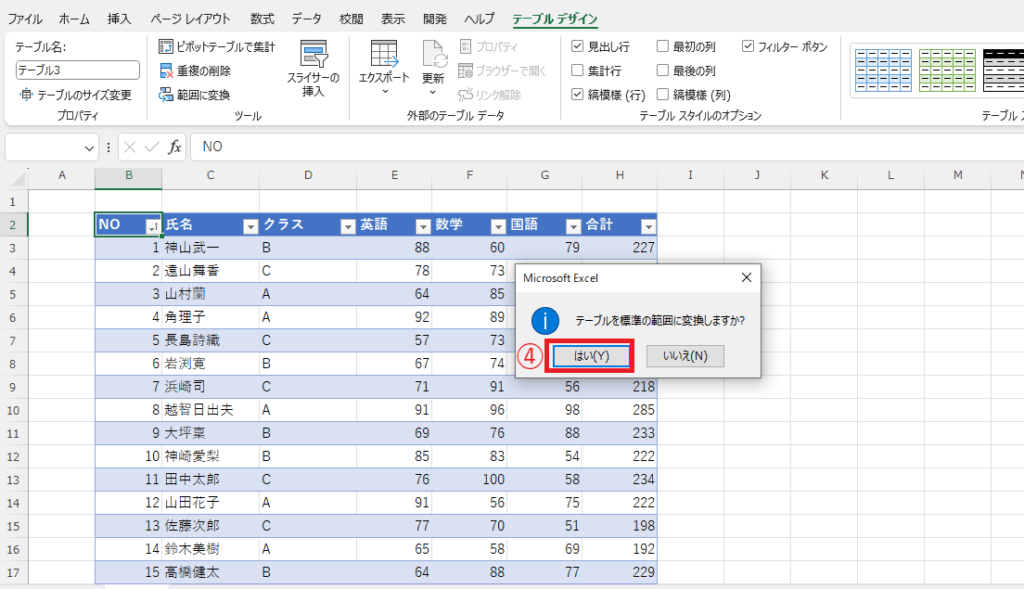Click cell containing 越智日出夫
1024x589 pixels.
click(x=210, y=410)
